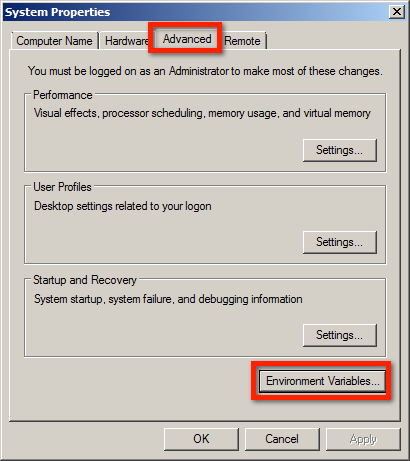Click the desktop settings description text
Image resolution: width=410 pixels, height=461 pixels.
(x=123, y=206)
